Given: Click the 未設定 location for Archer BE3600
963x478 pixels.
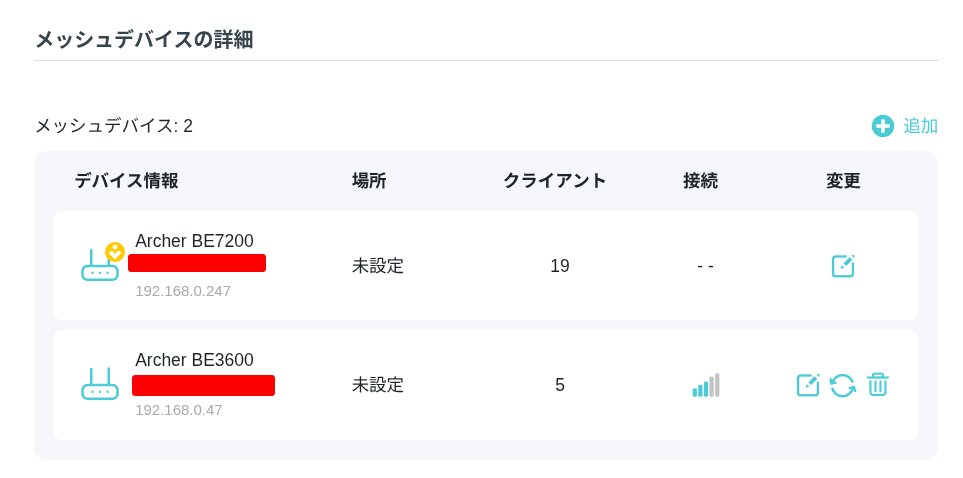Looking at the screenshot, I should [378, 385].
